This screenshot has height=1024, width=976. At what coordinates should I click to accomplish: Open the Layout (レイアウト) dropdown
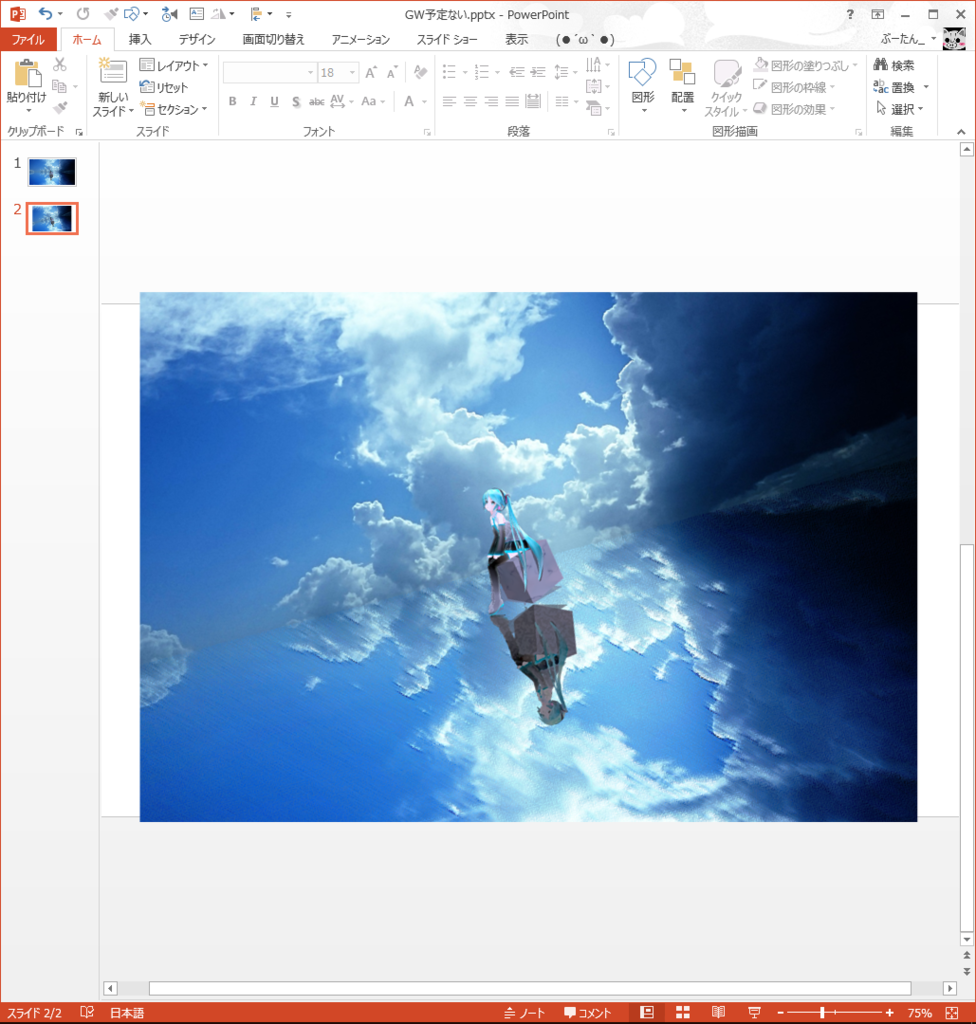[x=174, y=65]
